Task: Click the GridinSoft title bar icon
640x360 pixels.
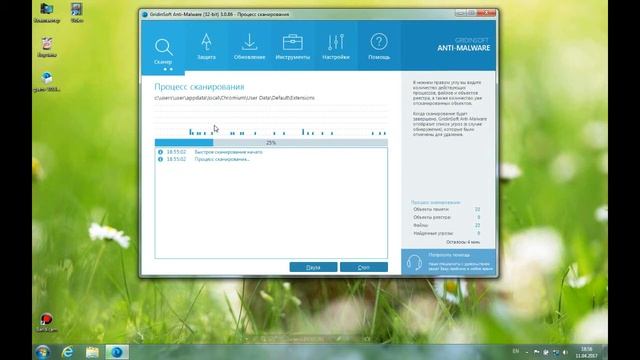Action: (x=144, y=14)
